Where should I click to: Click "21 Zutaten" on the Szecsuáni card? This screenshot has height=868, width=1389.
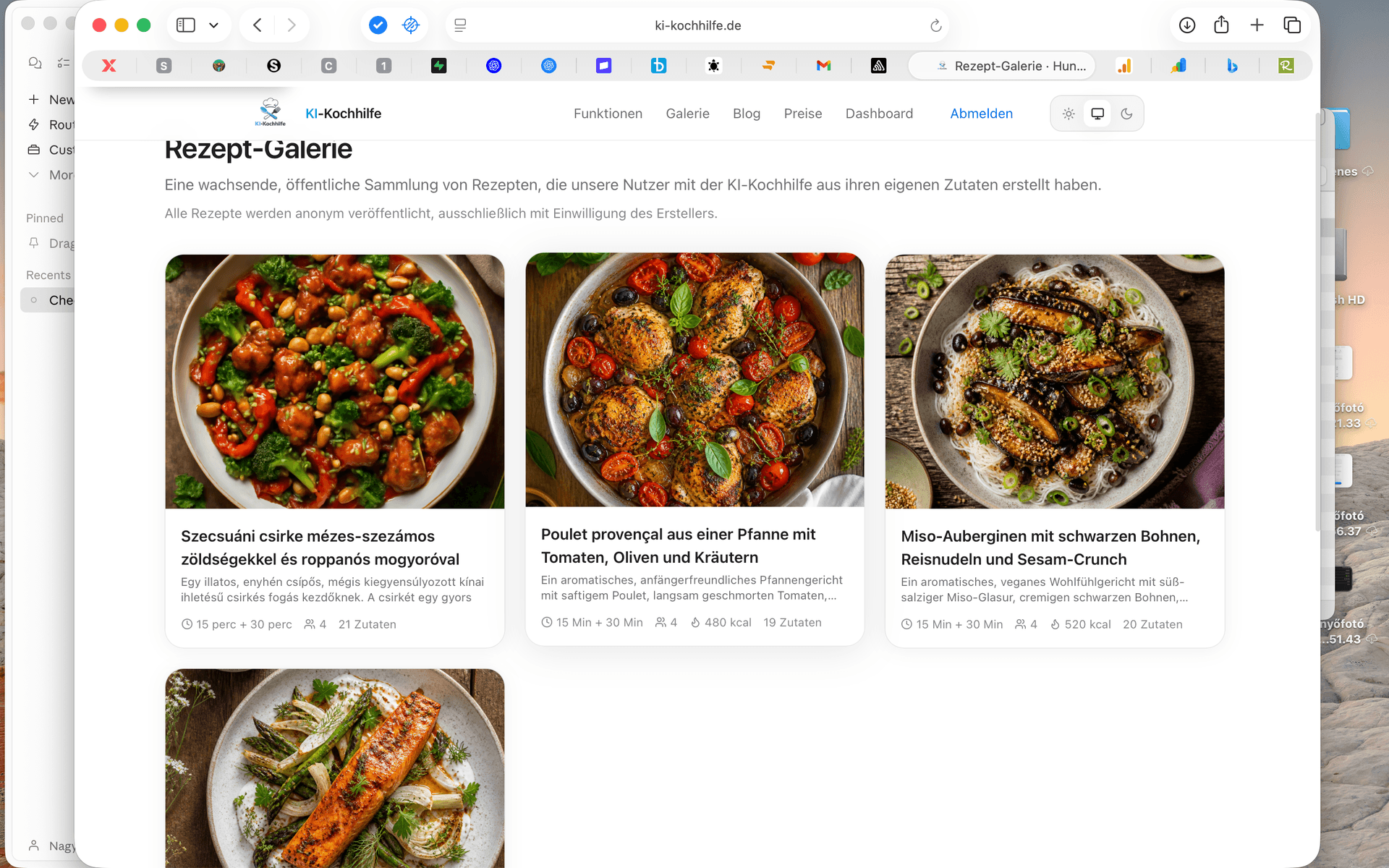(x=368, y=624)
